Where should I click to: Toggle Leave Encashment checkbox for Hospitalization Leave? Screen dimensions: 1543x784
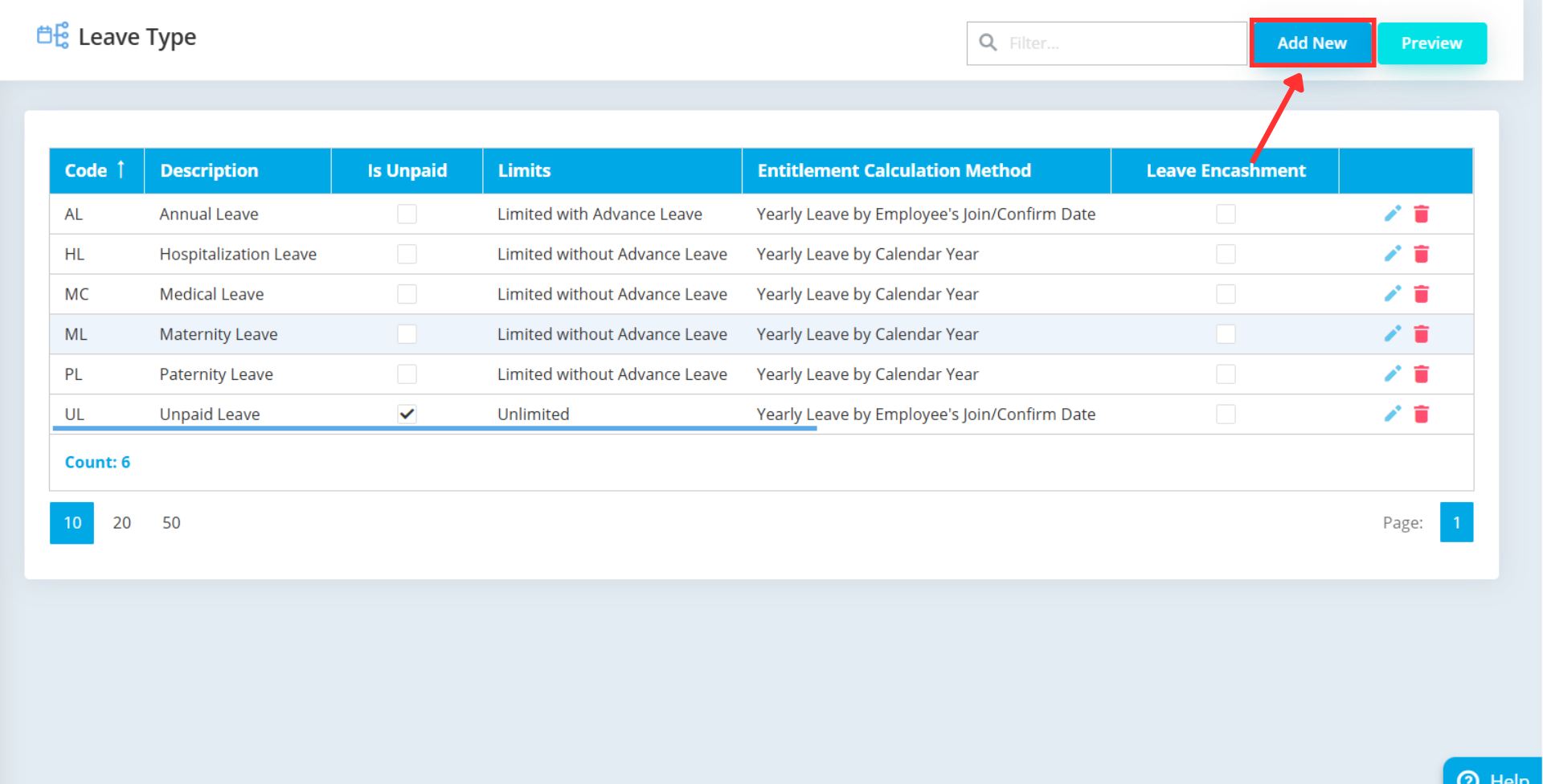(x=1226, y=254)
